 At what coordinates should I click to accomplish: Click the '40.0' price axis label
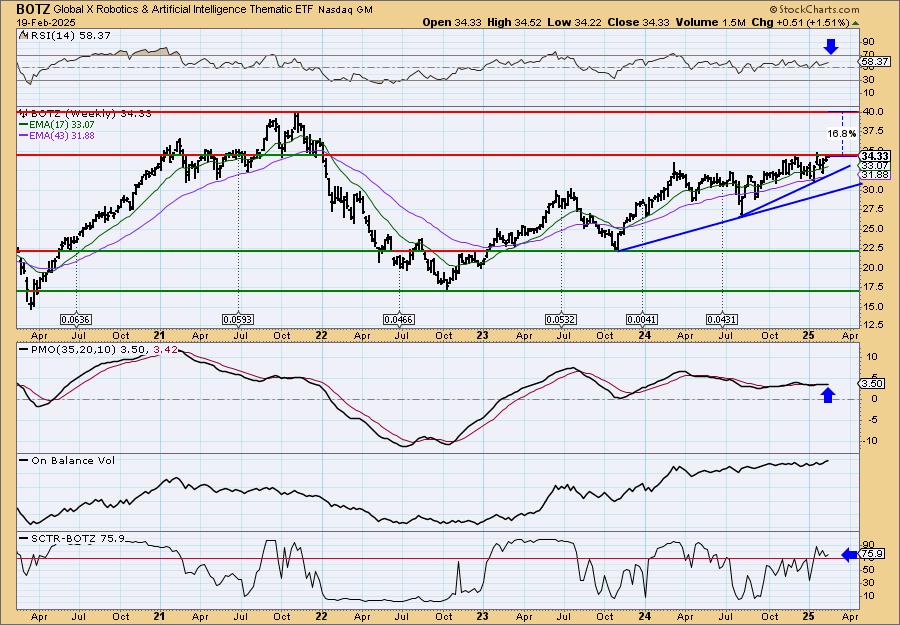(x=874, y=112)
